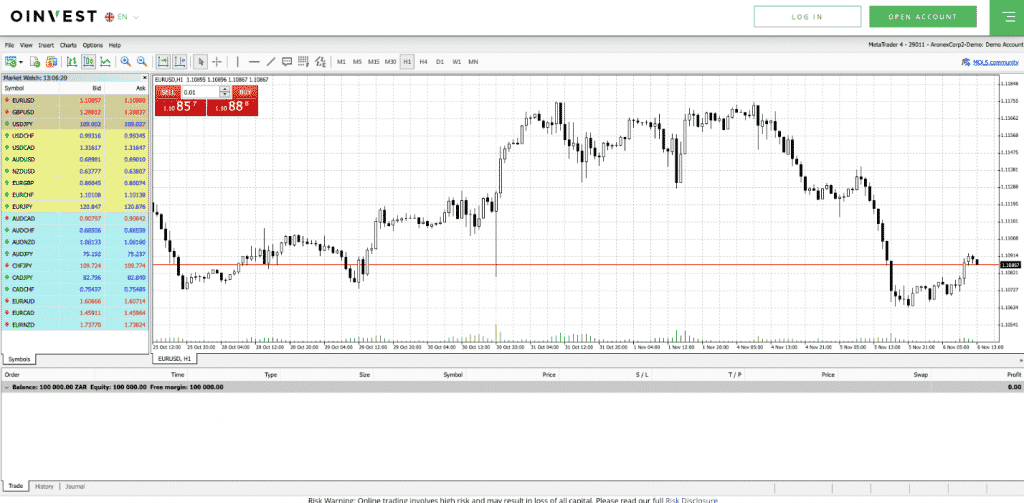This screenshot has height=503, width=1024.
Task: Click the LOG IN button
Action: (x=807, y=17)
